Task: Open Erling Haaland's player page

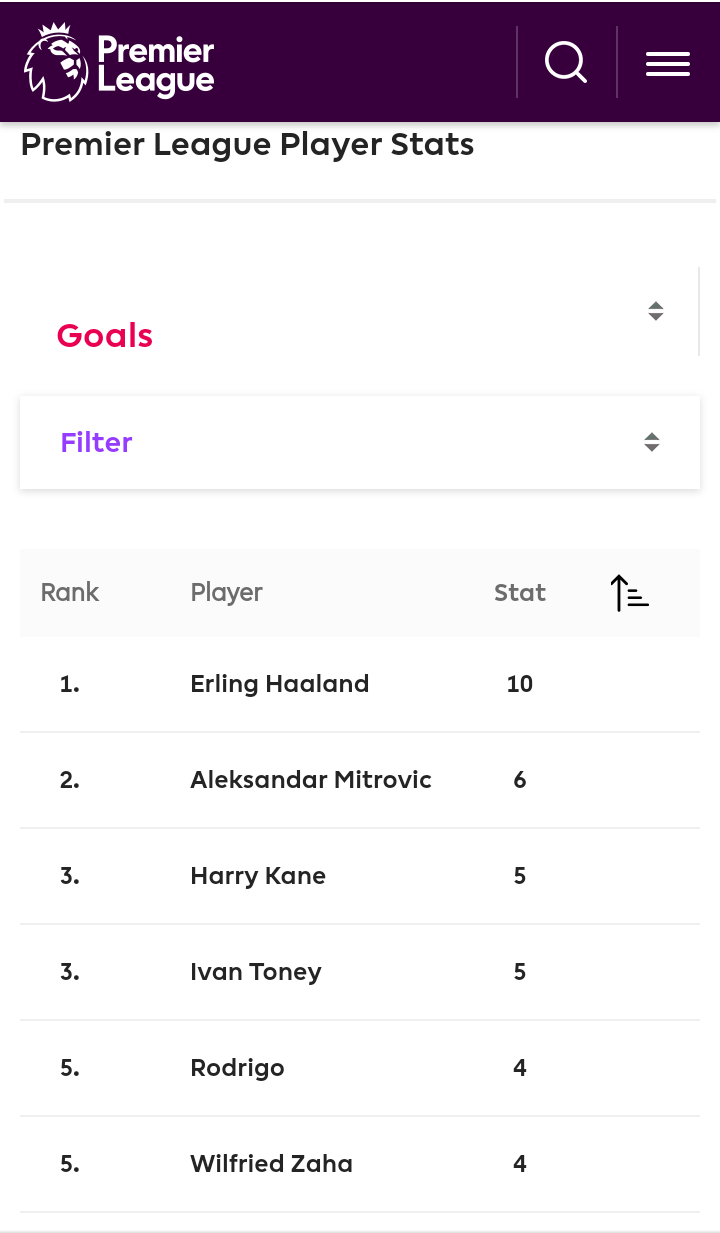Action: [280, 684]
